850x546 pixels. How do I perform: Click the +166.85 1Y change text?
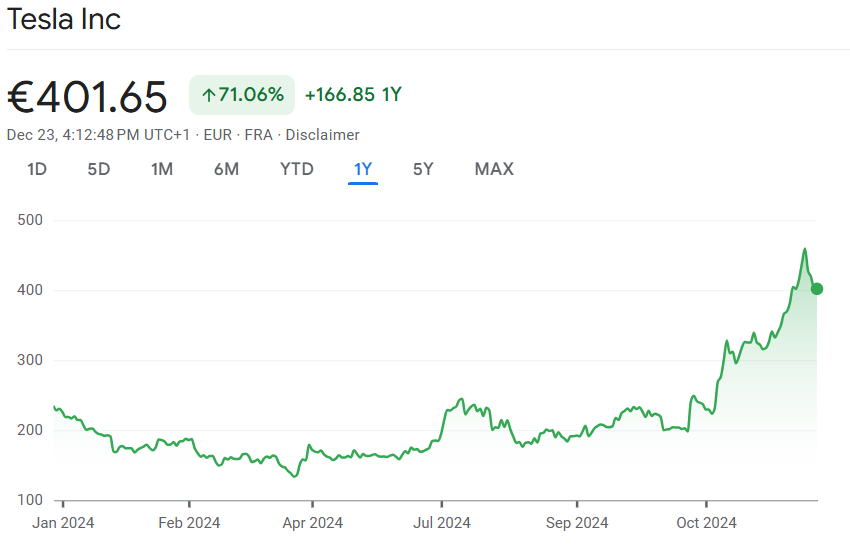pyautogui.click(x=353, y=95)
